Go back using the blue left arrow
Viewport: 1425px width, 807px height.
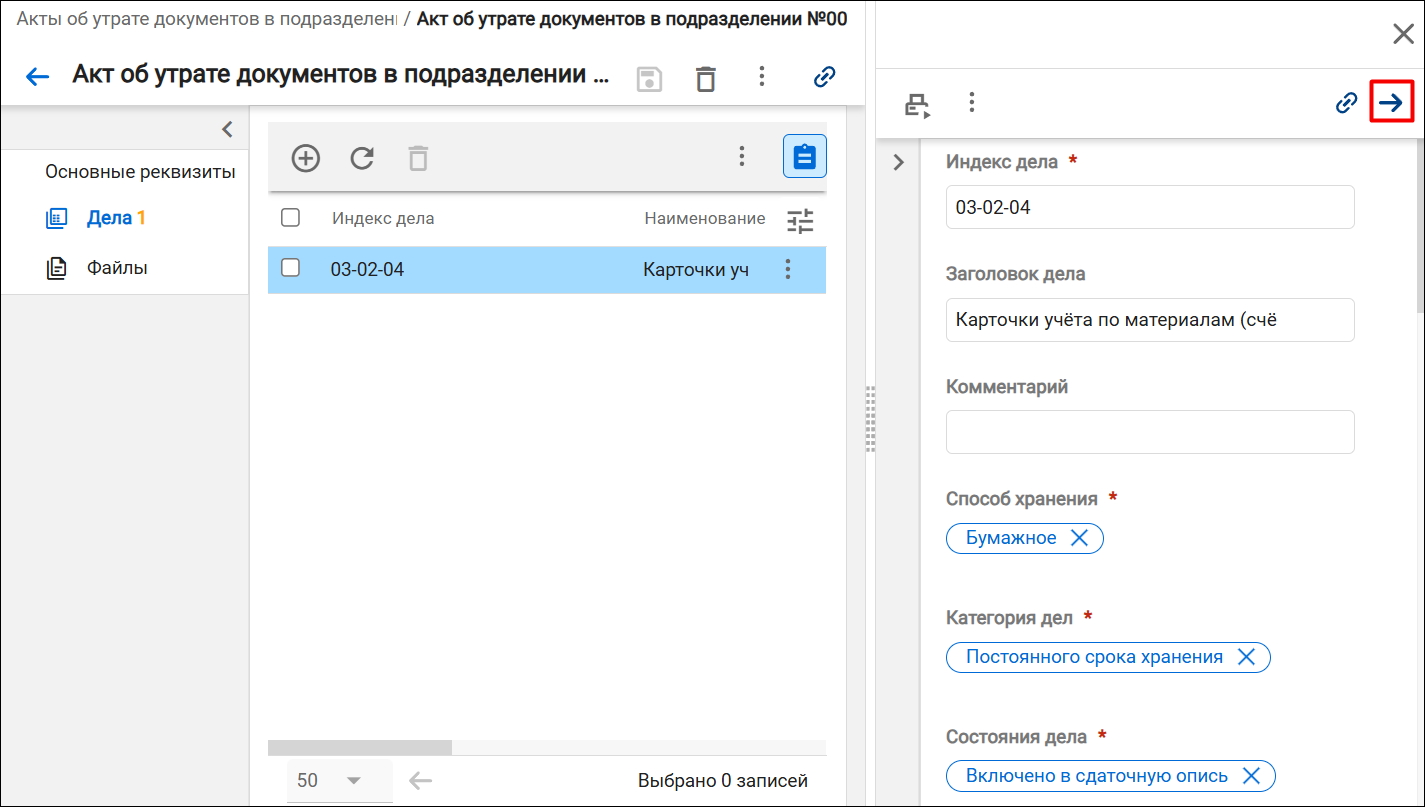[37, 77]
